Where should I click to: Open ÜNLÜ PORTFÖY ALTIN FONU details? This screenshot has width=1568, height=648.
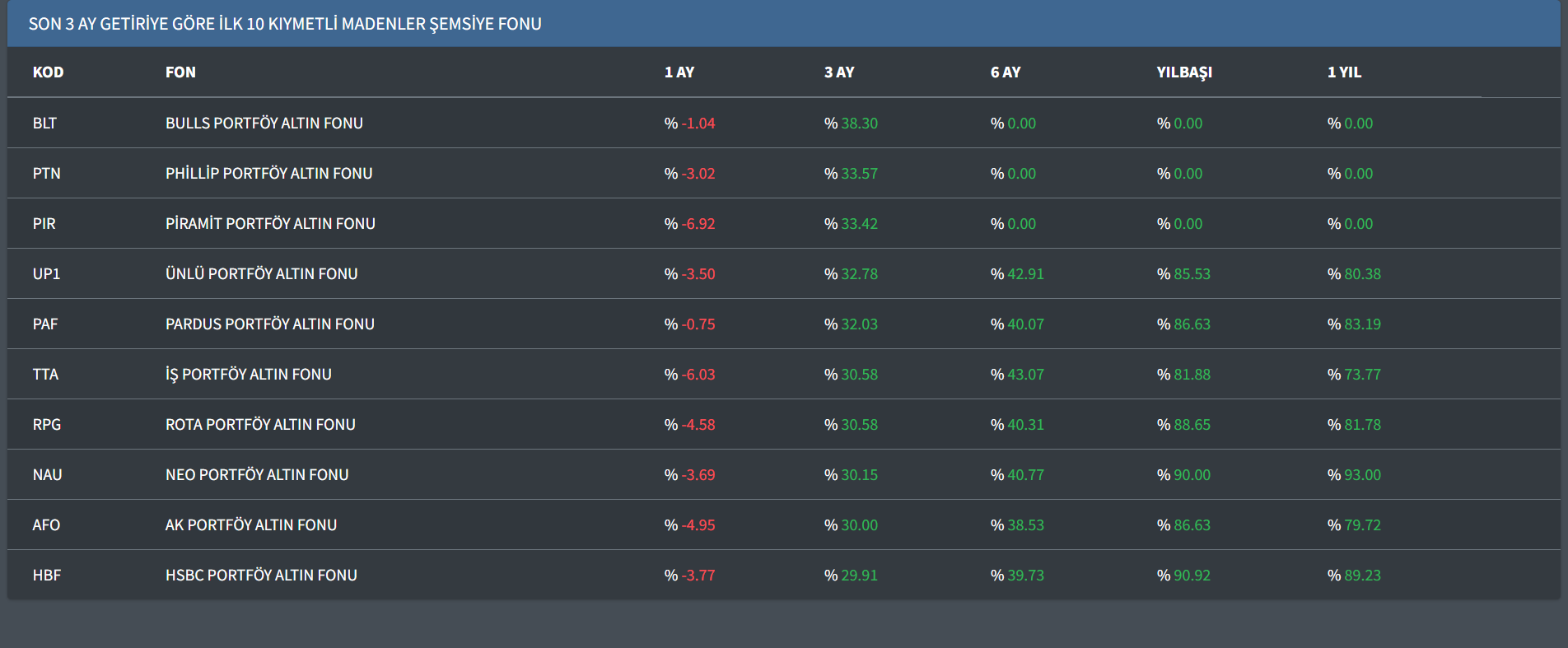pyautogui.click(x=261, y=274)
